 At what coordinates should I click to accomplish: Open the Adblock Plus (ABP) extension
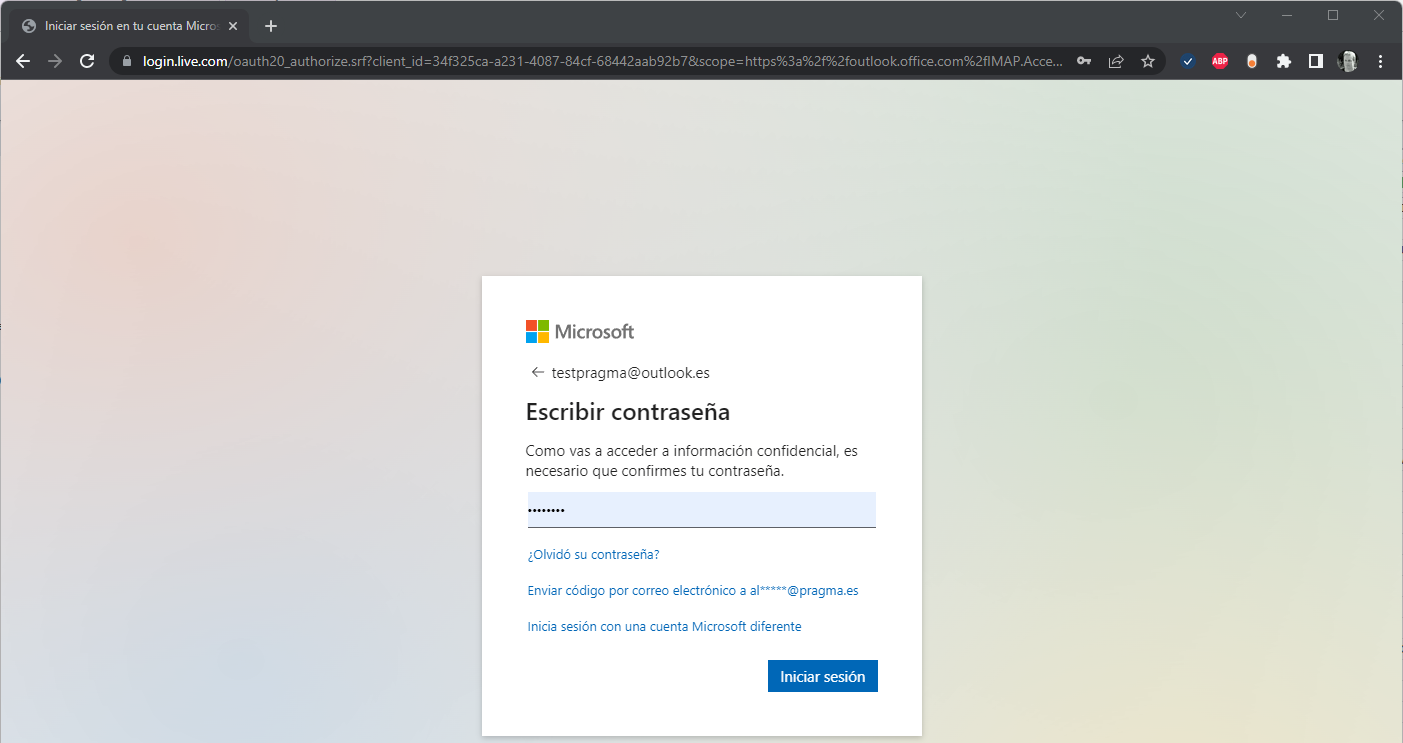(1220, 61)
